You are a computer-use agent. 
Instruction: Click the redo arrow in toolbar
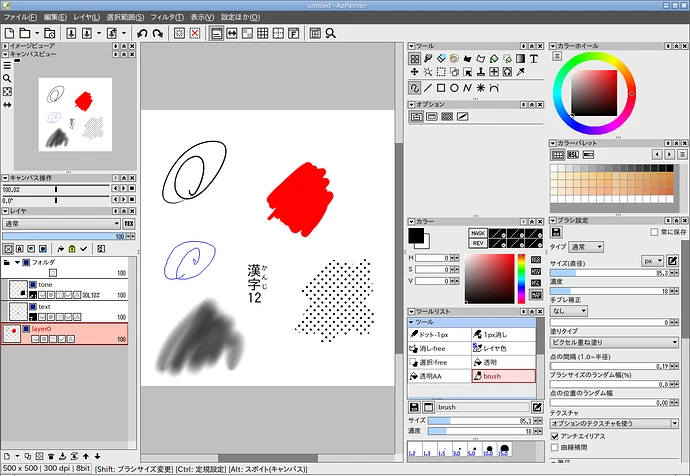[158, 33]
